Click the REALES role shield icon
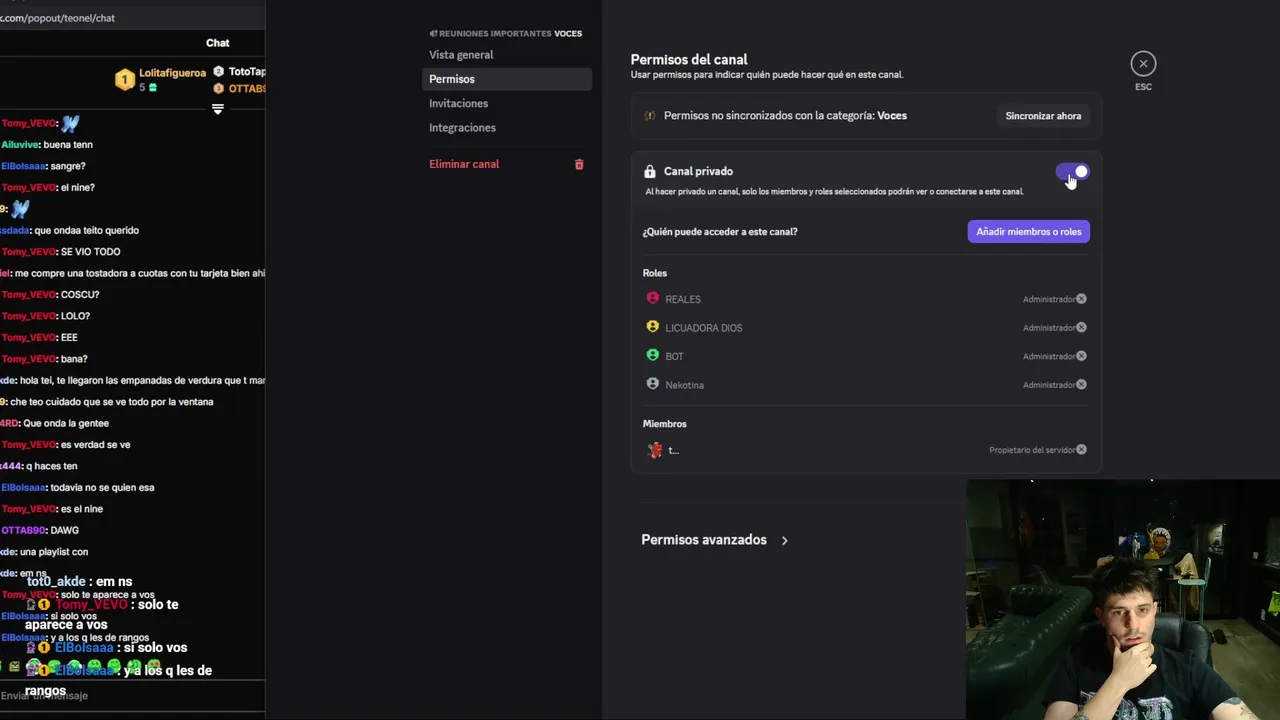The width and height of the screenshot is (1280, 720). pos(653,298)
